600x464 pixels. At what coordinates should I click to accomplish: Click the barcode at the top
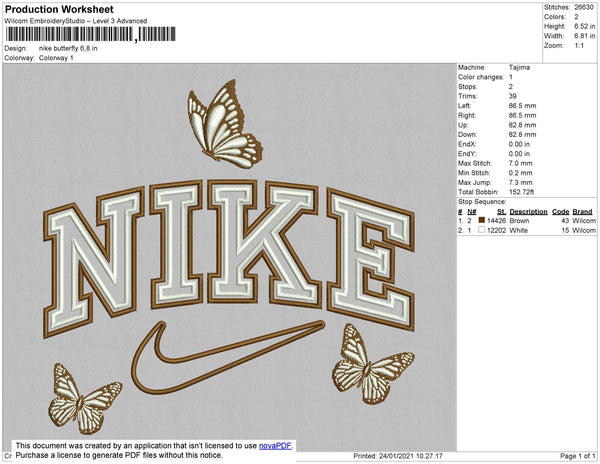coord(91,34)
